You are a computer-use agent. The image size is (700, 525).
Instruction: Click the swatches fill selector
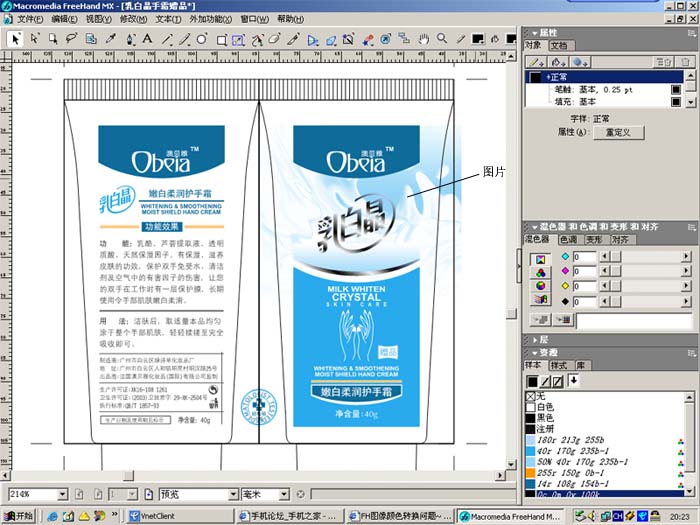click(x=532, y=382)
